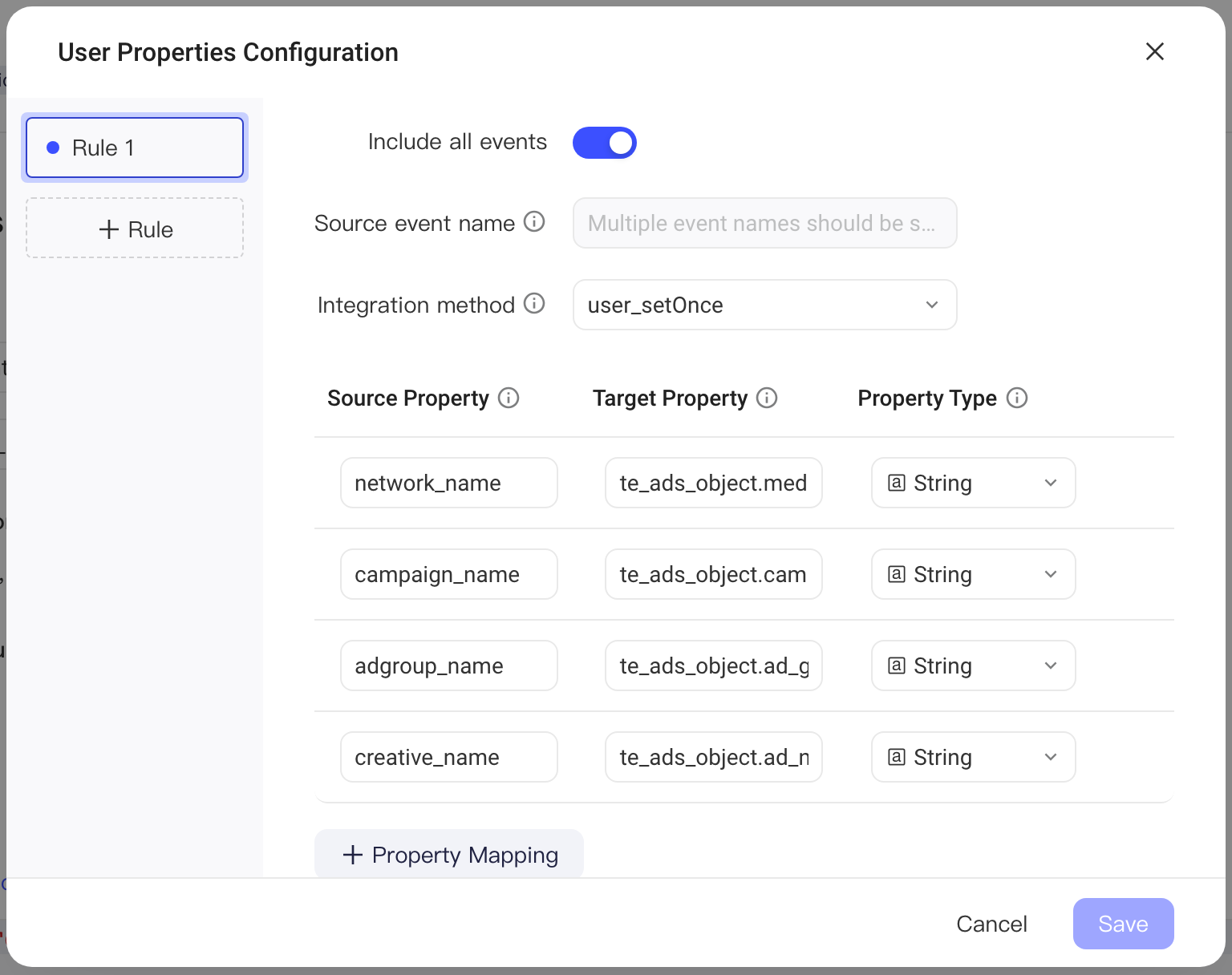
Task: Click the te_ads_object.ad_g target property field
Action: (714, 666)
